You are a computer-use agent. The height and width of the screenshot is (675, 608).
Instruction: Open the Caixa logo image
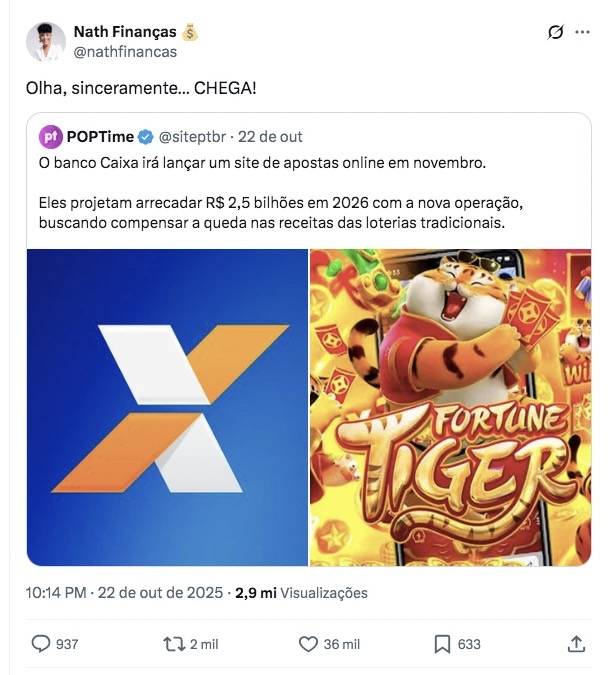pyautogui.click(x=167, y=407)
